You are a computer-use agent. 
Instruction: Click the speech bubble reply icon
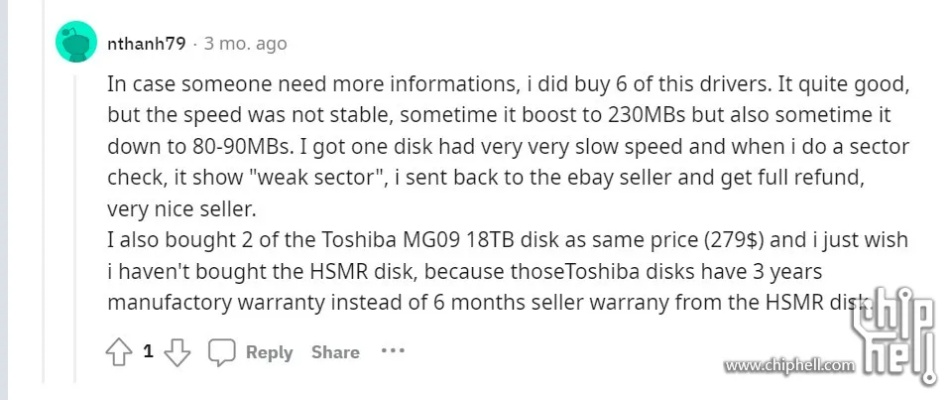pyautogui.click(x=221, y=352)
